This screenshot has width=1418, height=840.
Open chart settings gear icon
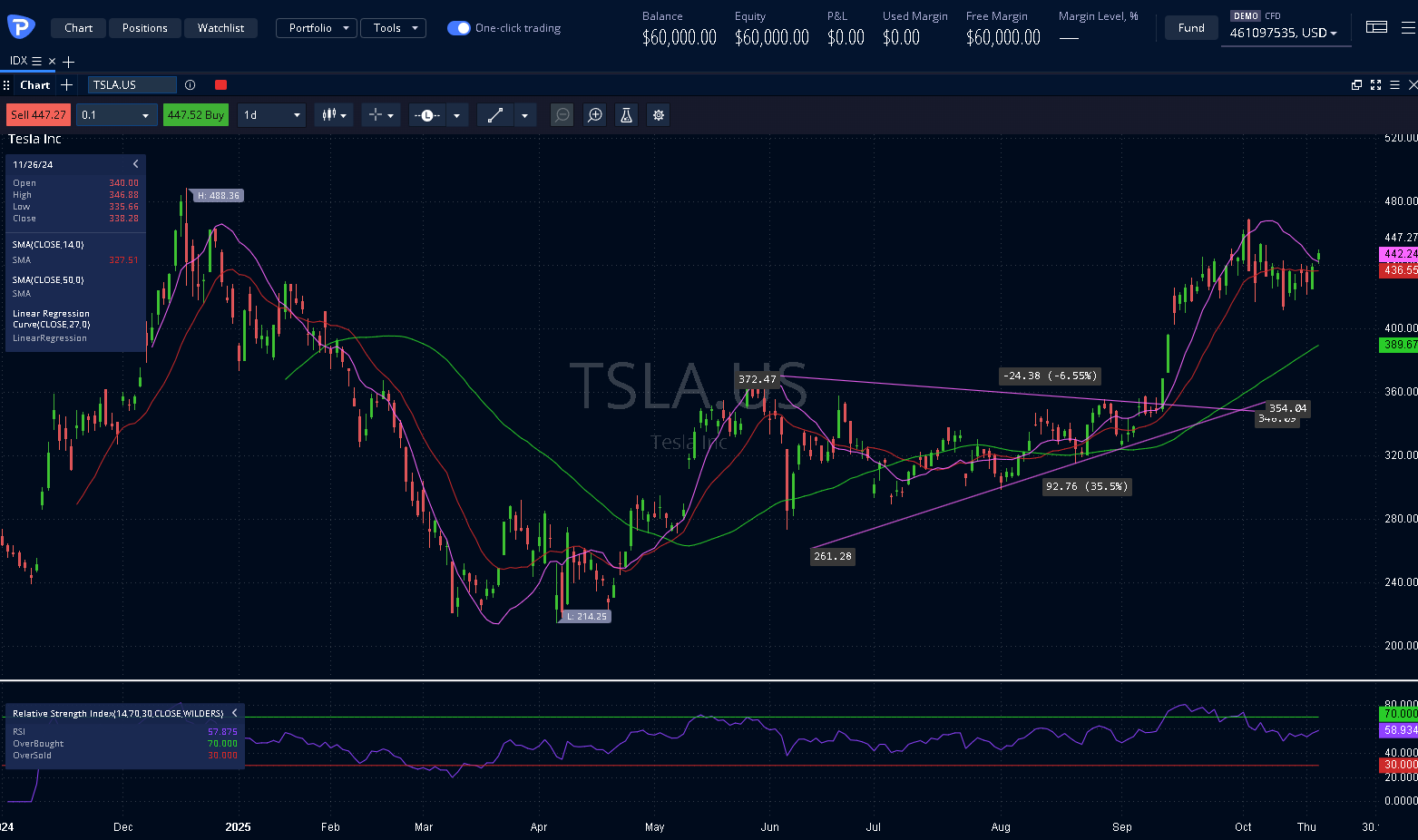(659, 115)
